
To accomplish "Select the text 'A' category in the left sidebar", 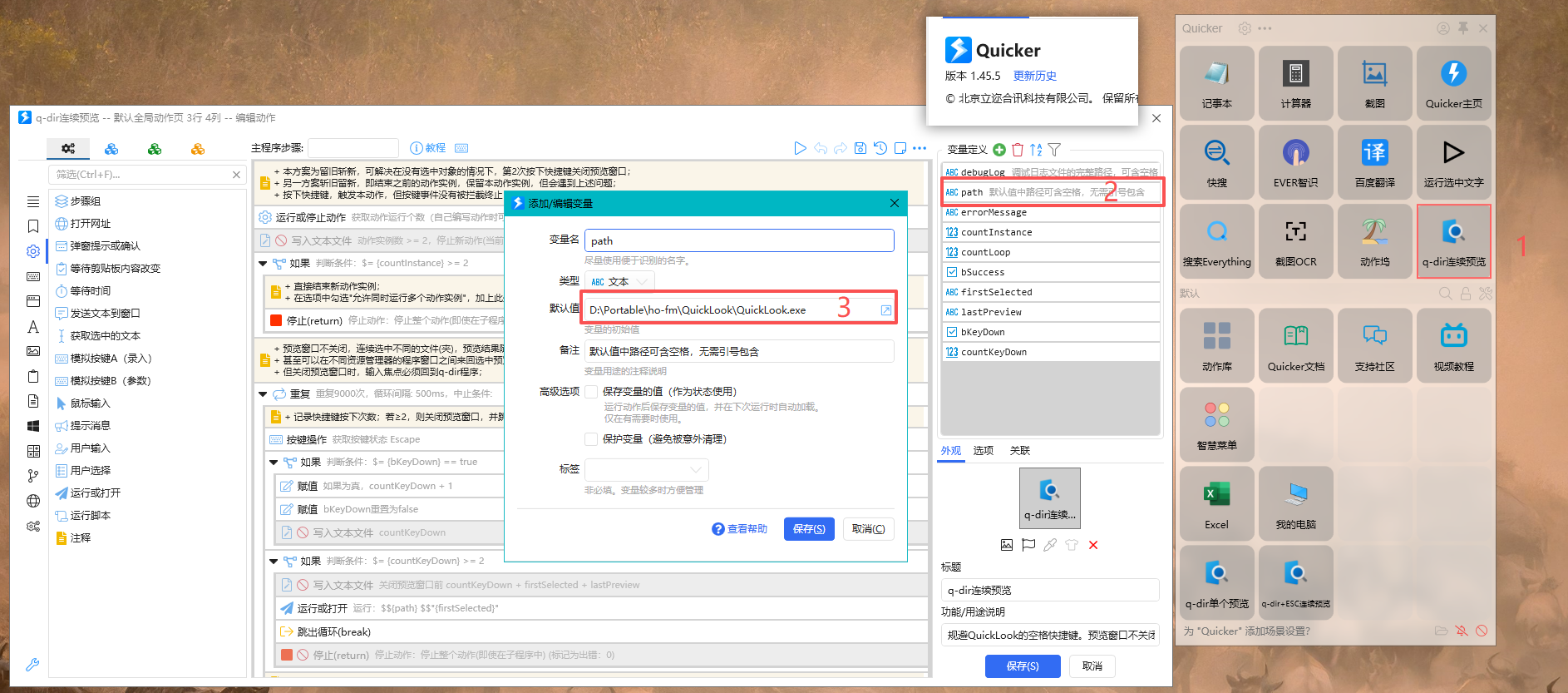I will (33, 327).
